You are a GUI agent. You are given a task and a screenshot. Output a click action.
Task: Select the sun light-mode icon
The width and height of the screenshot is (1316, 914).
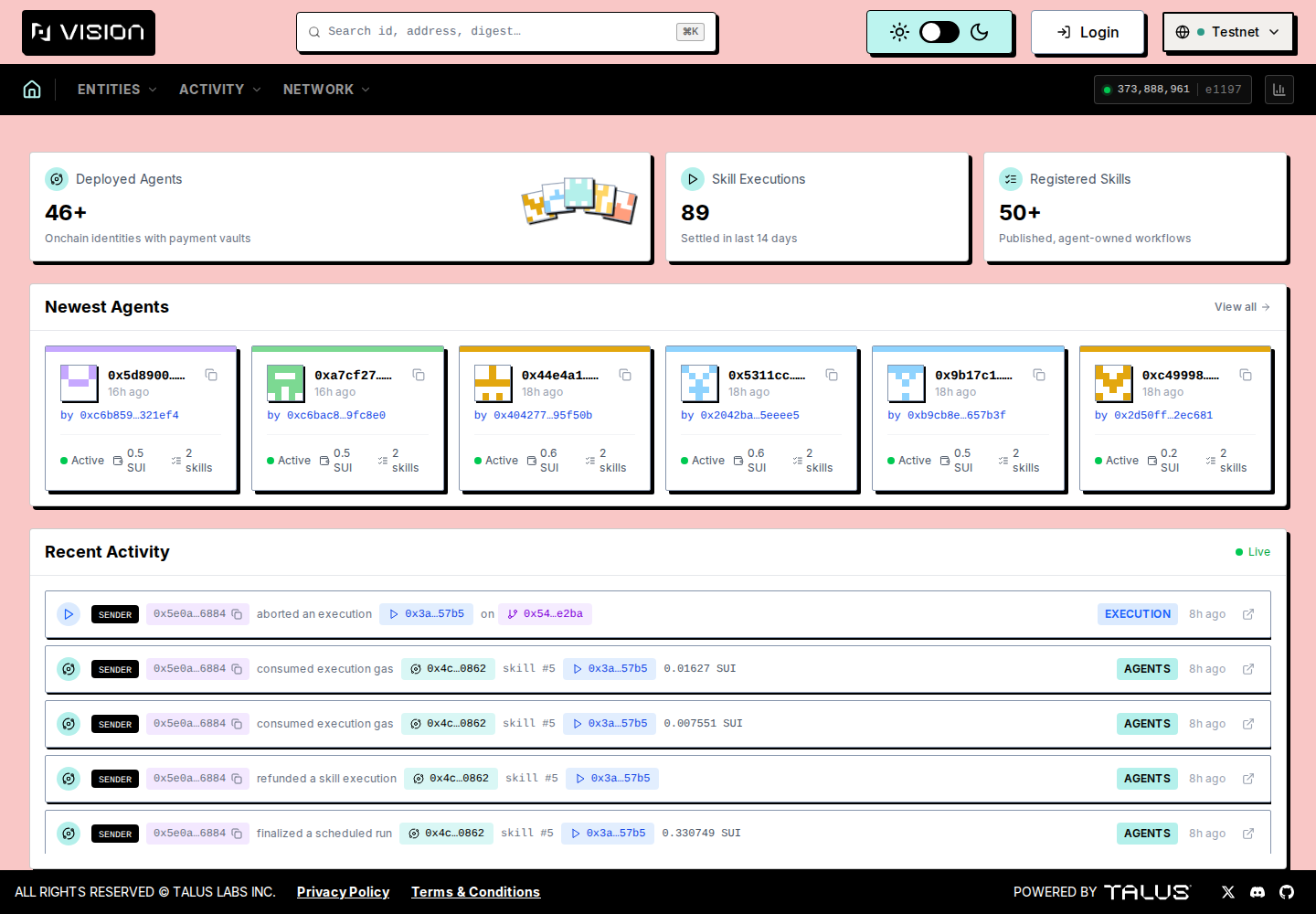[899, 32]
